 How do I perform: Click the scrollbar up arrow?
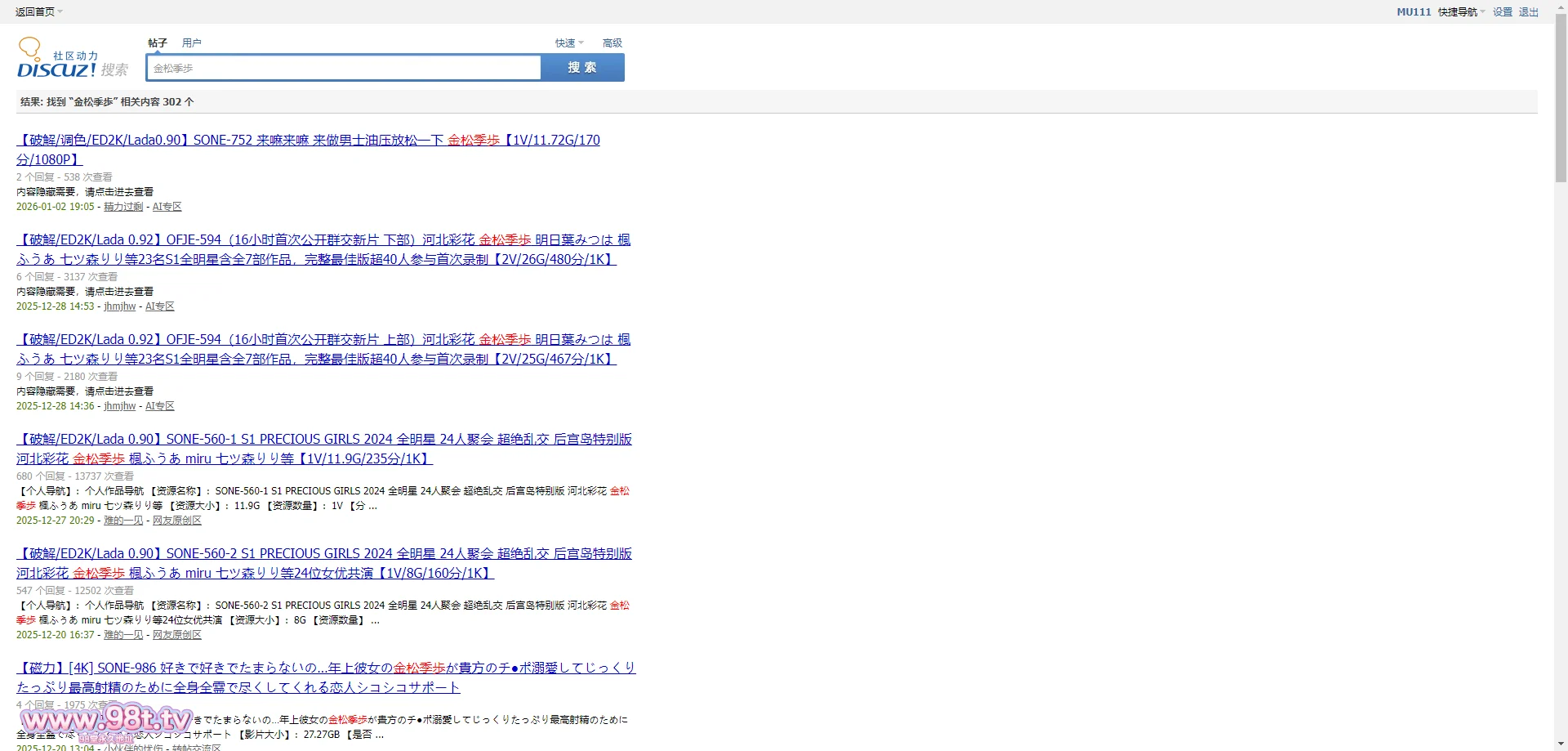[x=1561, y=7]
